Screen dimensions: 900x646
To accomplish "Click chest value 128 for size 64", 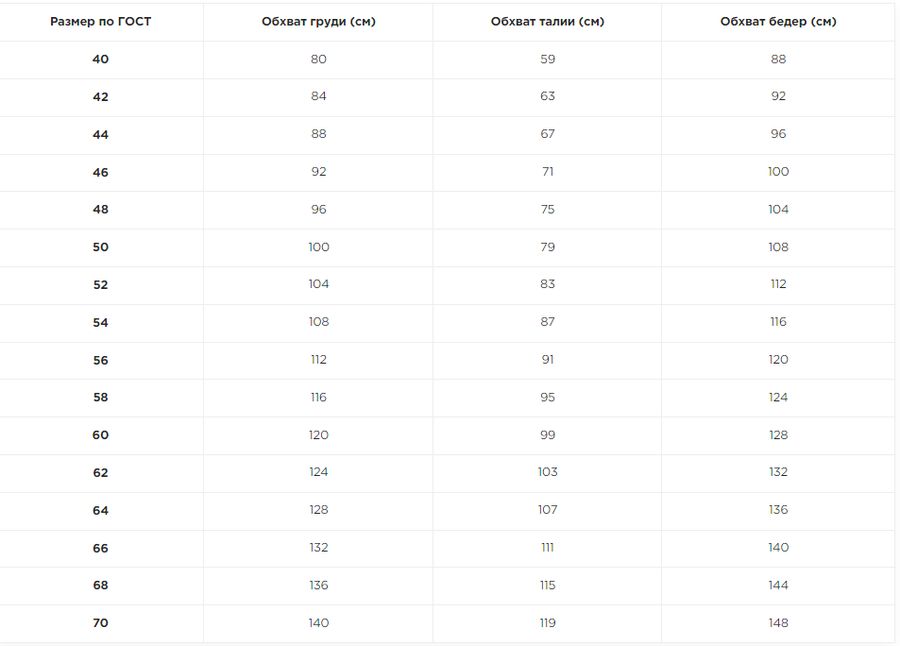I will pos(319,510).
